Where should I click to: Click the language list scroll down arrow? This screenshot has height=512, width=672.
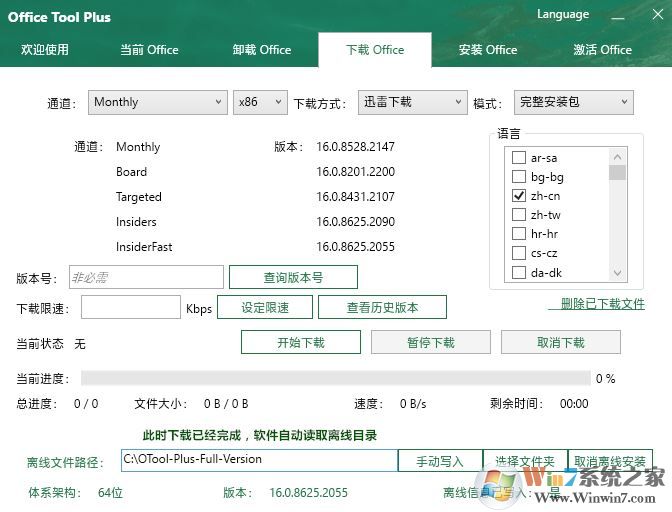pos(618,272)
